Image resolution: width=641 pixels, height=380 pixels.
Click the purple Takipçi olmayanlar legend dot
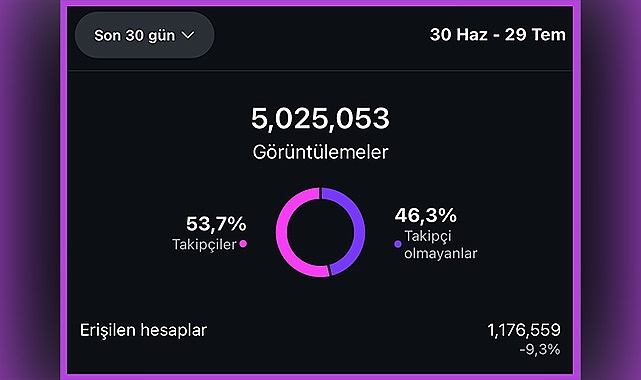pos(398,244)
